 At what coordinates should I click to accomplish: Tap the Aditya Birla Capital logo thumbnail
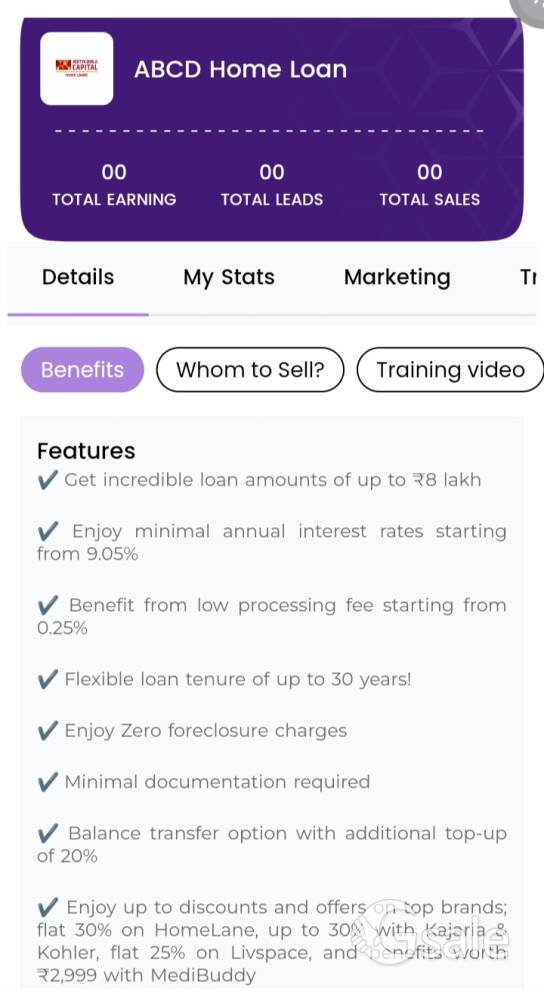77,68
